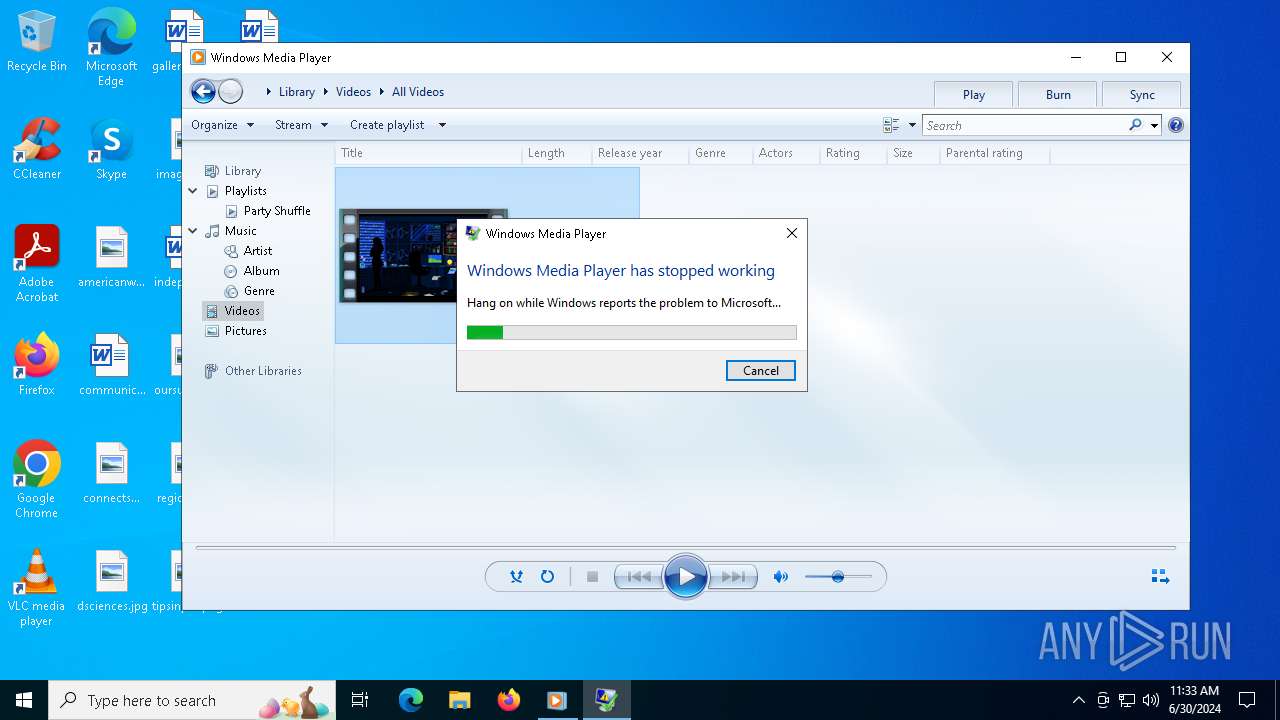Screen dimensions: 1280x720
Task: Open the Stream menu
Action: click(301, 125)
